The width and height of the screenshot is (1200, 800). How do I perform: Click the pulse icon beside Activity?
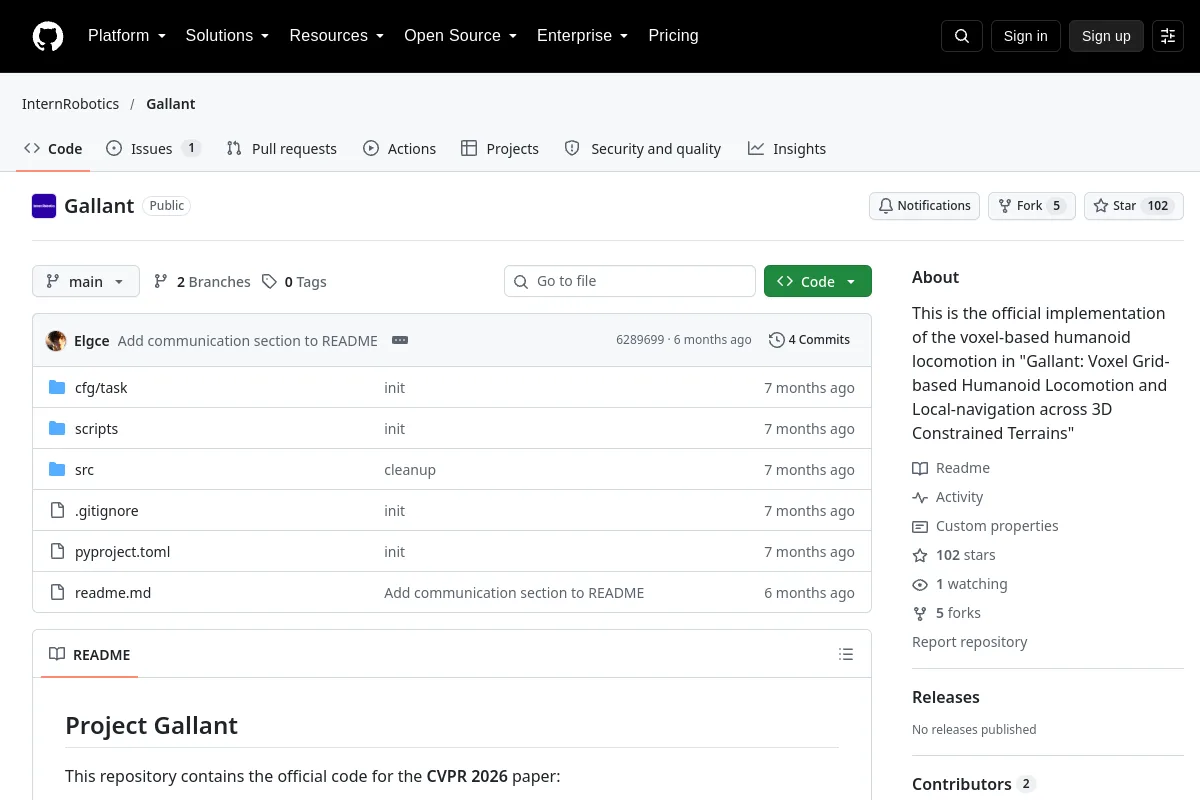920,497
